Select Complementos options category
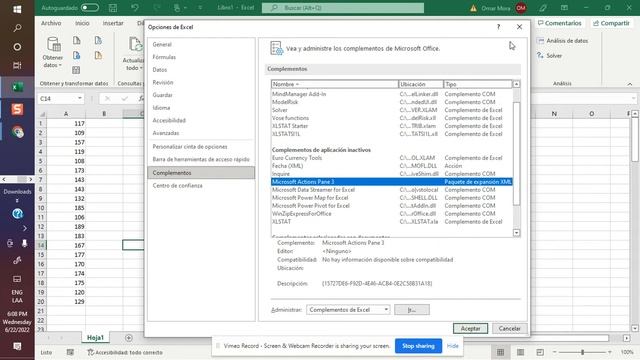Screen dimensions: 640x360 click(x=201, y=173)
